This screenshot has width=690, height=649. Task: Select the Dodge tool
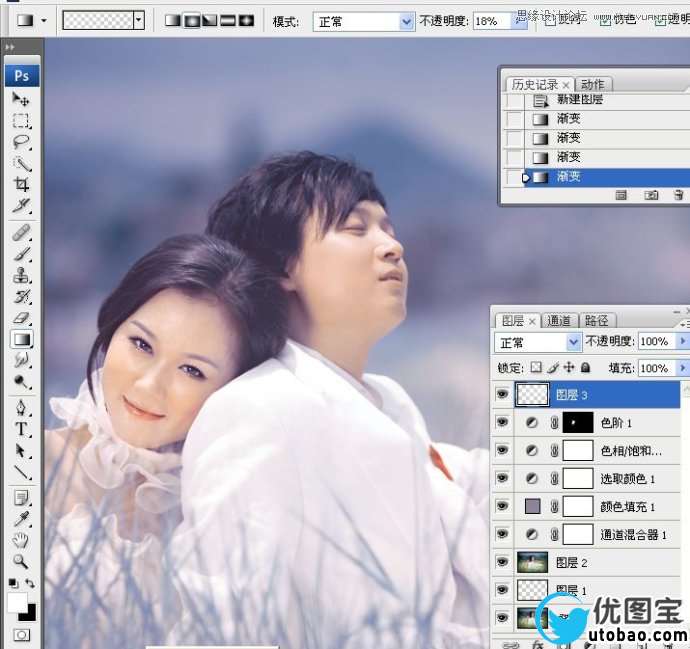21,381
